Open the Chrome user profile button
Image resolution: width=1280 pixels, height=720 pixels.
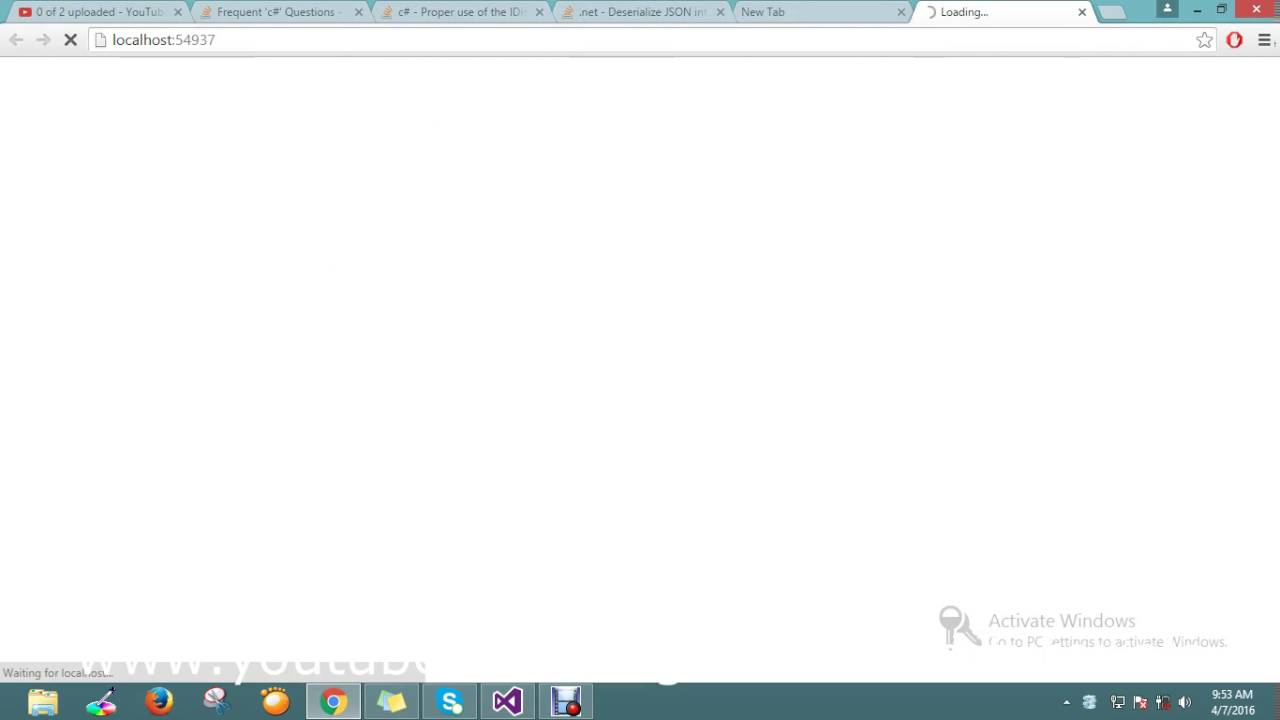(1167, 9)
